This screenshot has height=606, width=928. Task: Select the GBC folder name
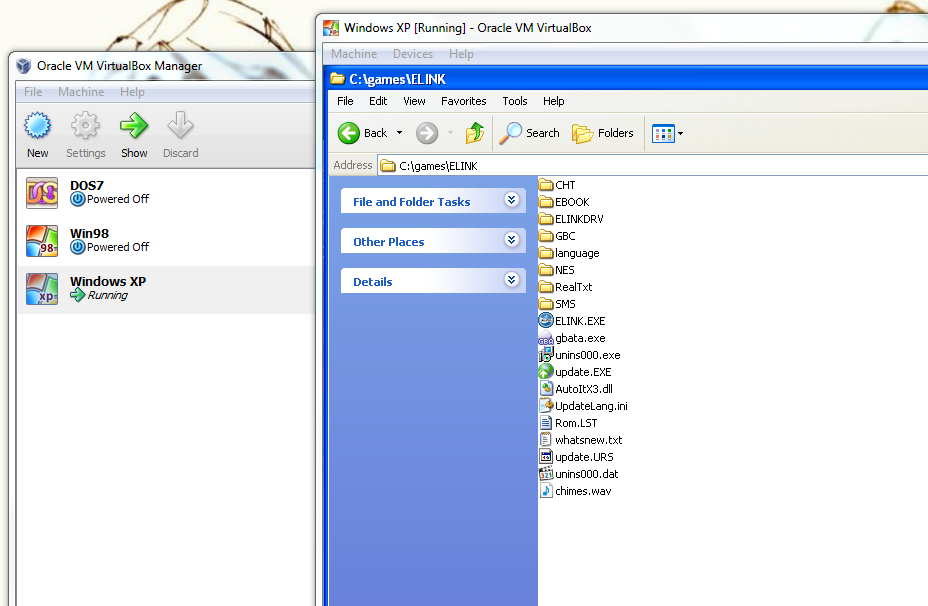[565, 236]
